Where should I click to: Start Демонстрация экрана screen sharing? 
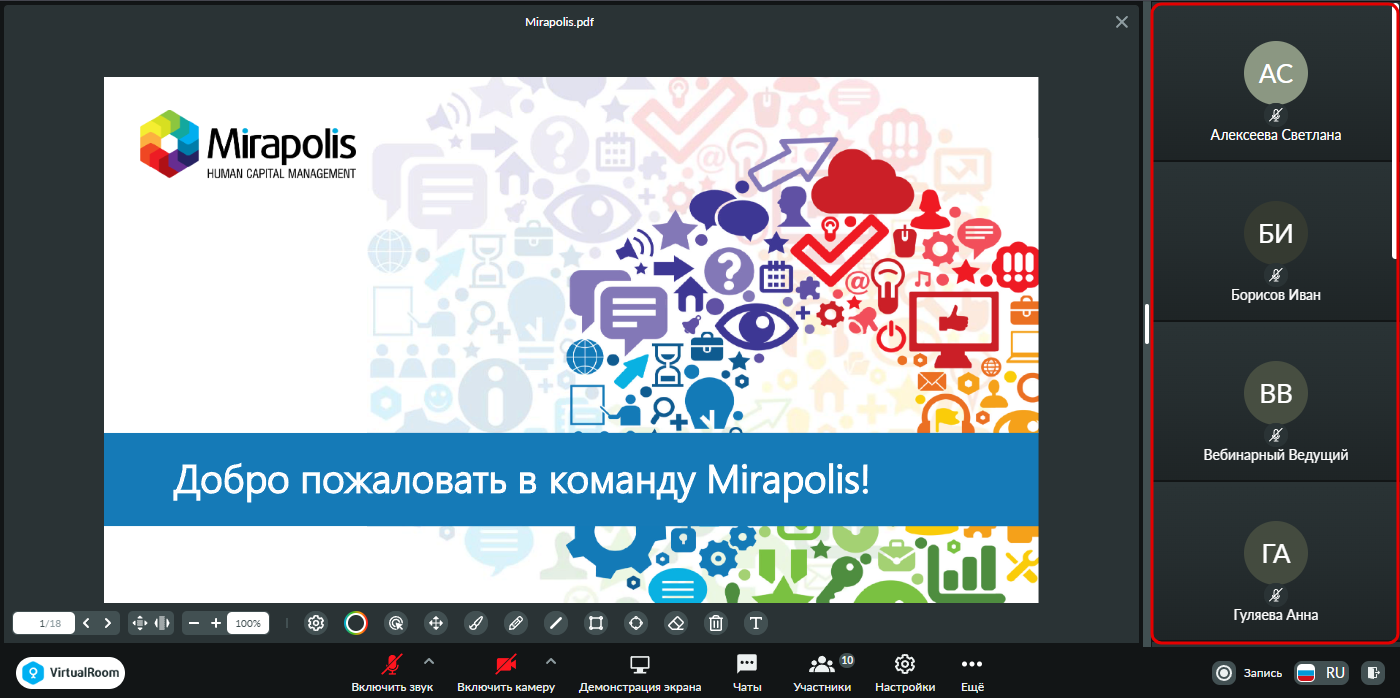coord(640,673)
